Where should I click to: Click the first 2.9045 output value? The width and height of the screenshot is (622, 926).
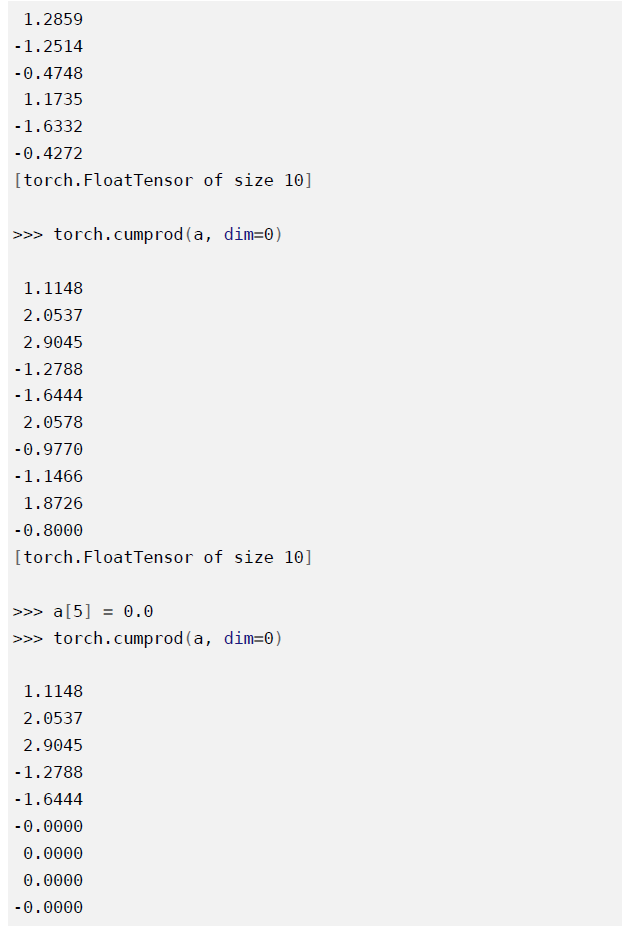[53, 342]
